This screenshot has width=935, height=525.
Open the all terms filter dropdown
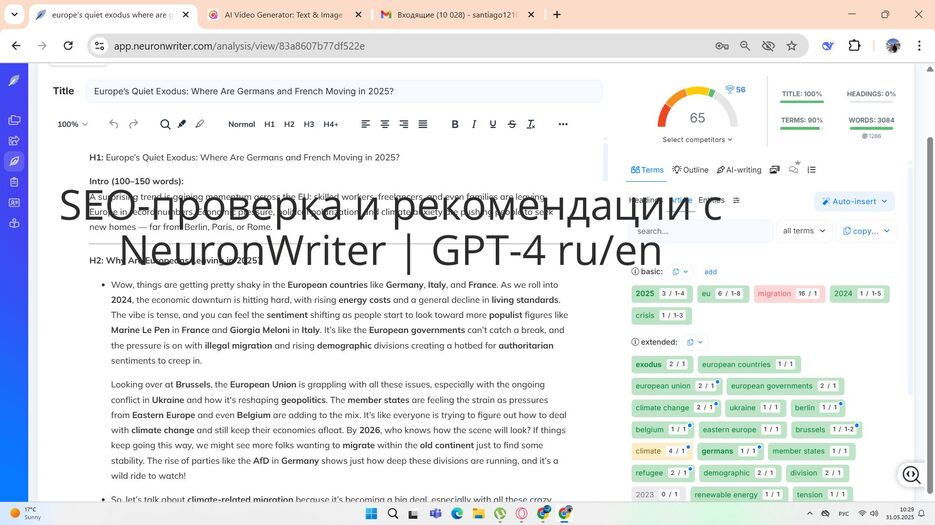tap(804, 231)
